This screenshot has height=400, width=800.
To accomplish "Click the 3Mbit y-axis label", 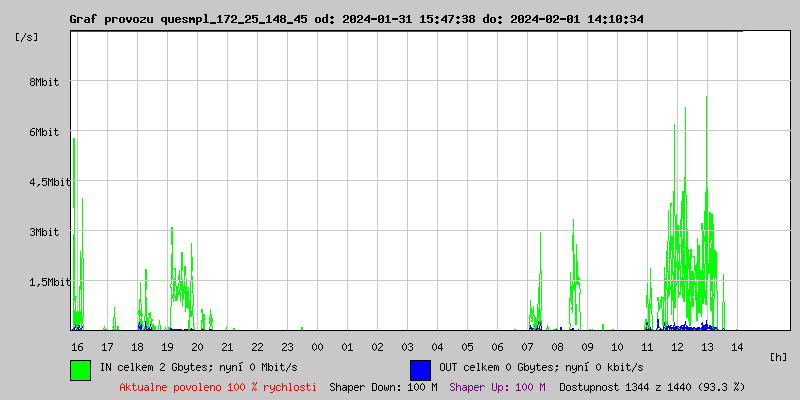I will point(43,232).
